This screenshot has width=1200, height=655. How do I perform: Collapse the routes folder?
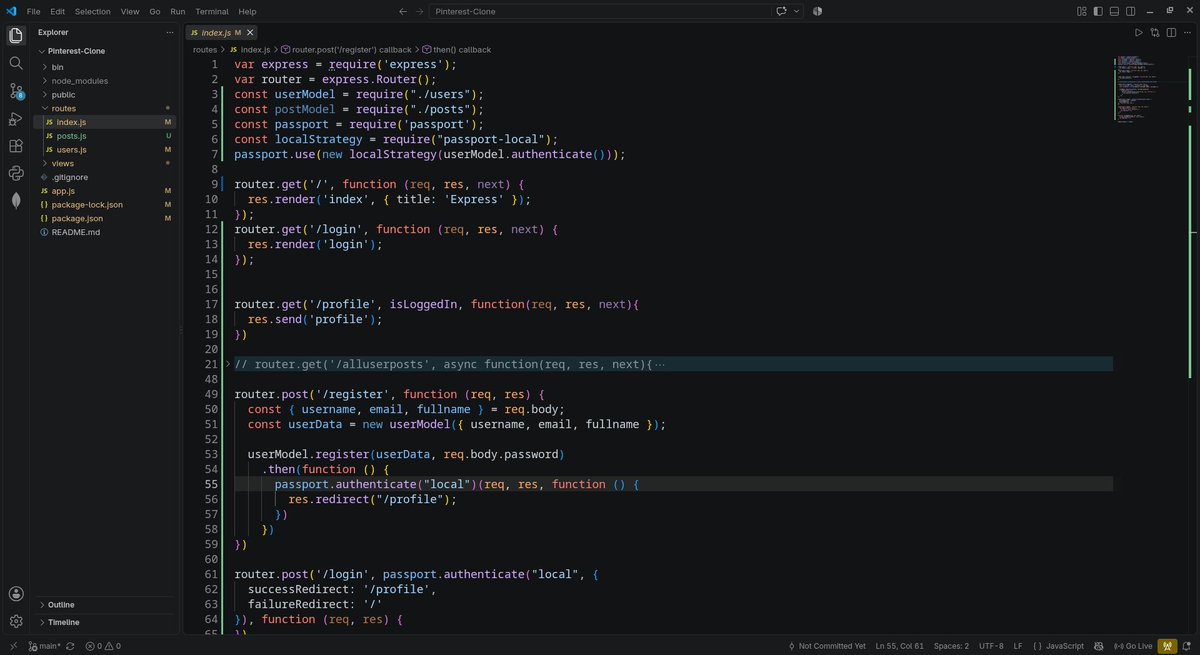coord(105,108)
